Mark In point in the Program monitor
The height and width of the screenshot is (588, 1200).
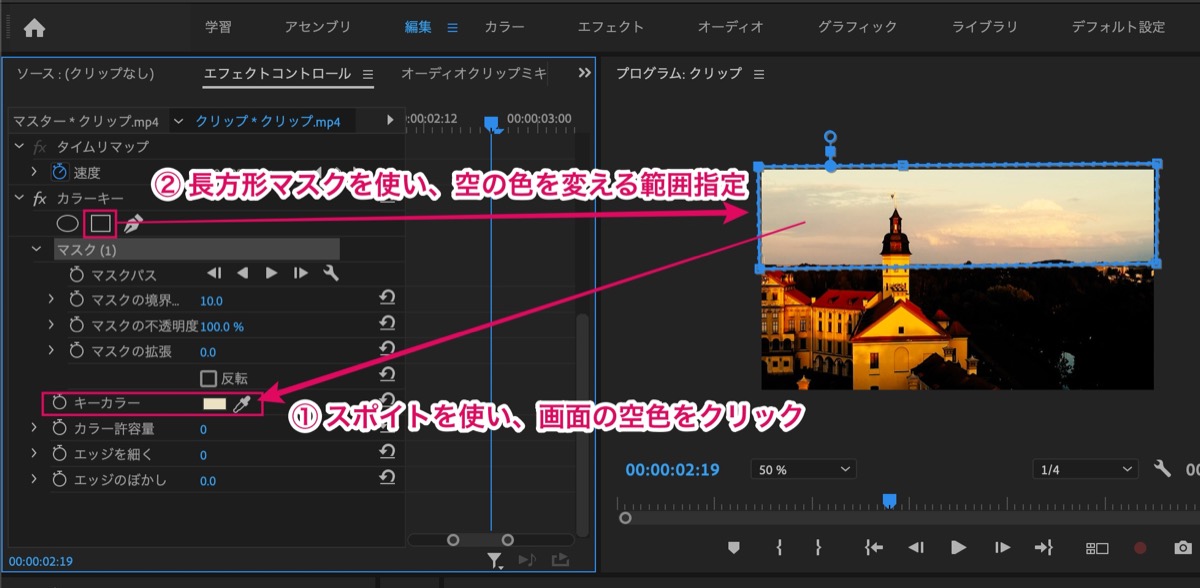779,547
